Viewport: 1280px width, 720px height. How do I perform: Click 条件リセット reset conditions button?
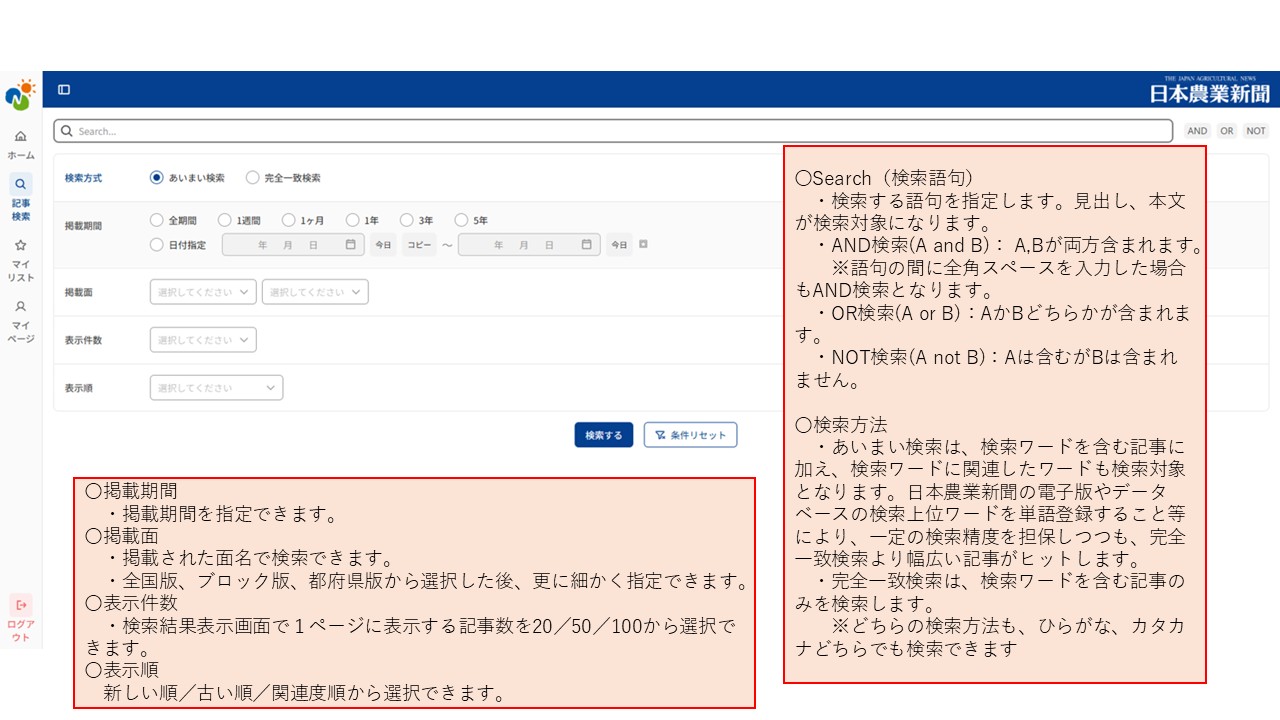(690, 435)
